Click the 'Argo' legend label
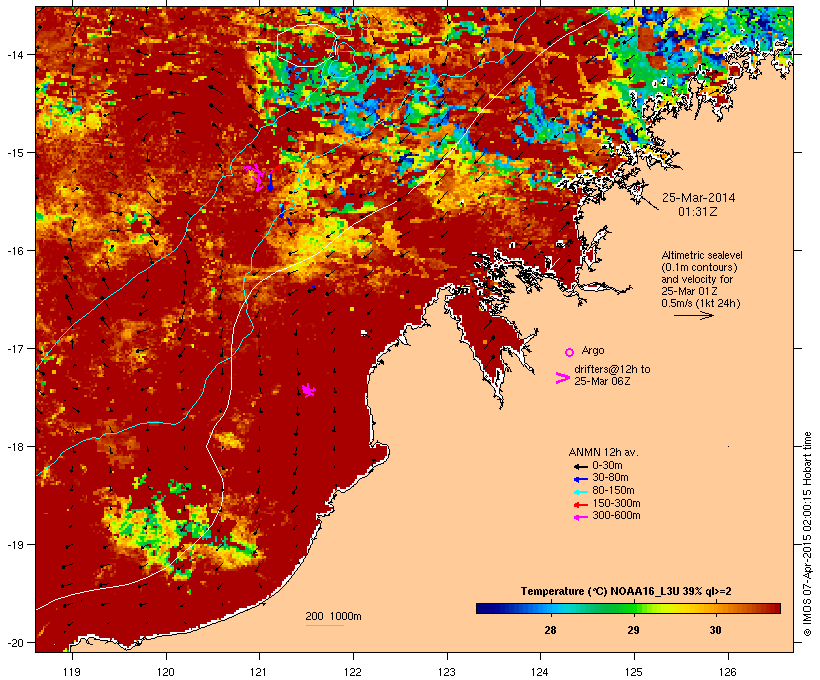This screenshot has width=820, height=680. 593,350
